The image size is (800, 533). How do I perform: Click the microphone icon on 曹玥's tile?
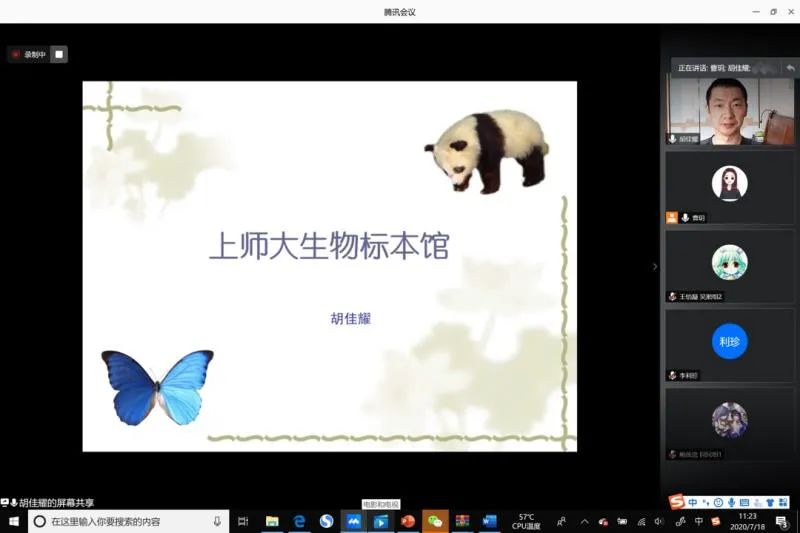pos(685,217)
